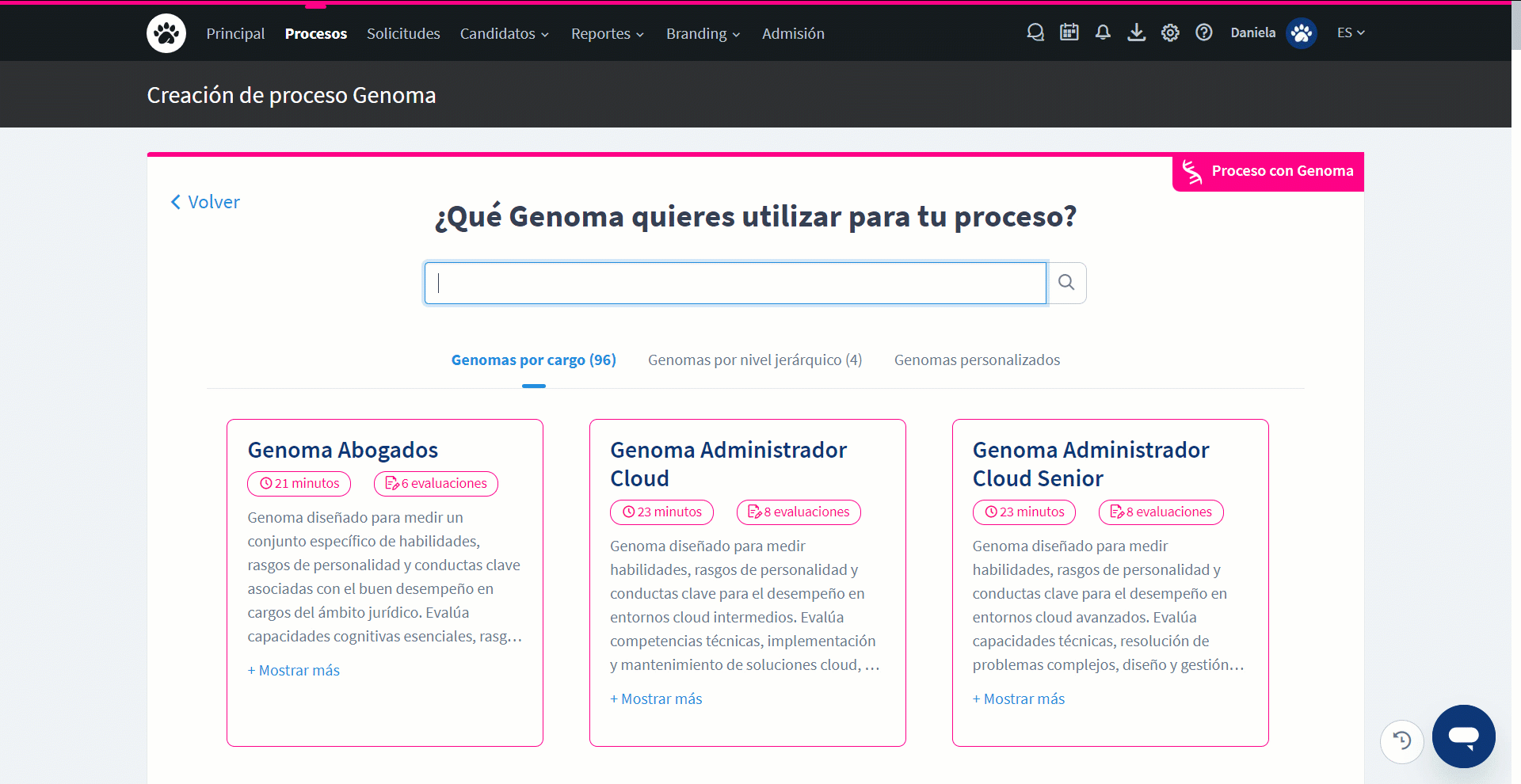Click the paw logo home icon

tap(166, 33)
